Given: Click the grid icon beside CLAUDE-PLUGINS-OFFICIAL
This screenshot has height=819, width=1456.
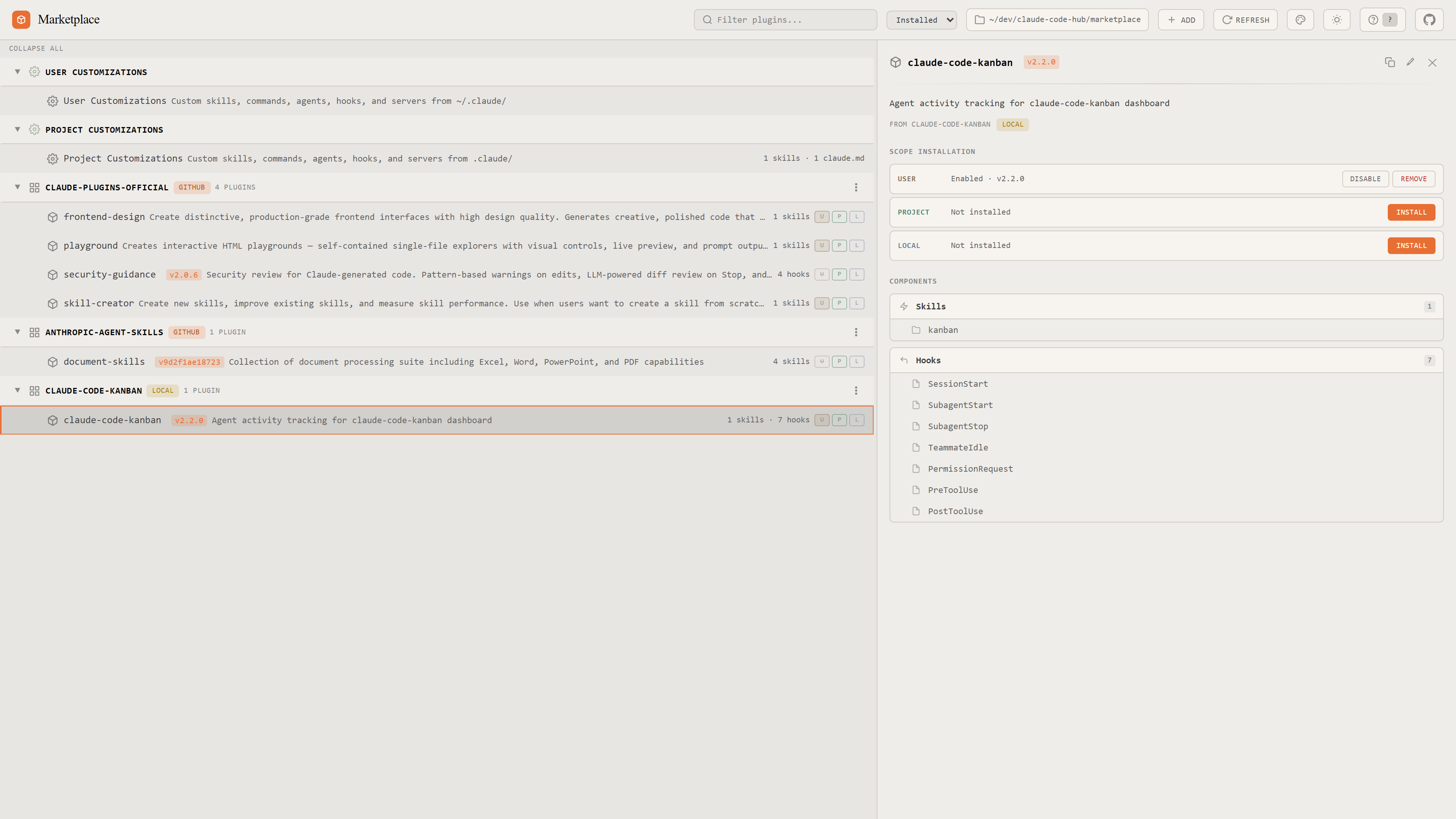Looking at the screenshot, I should tap(35, 188).
